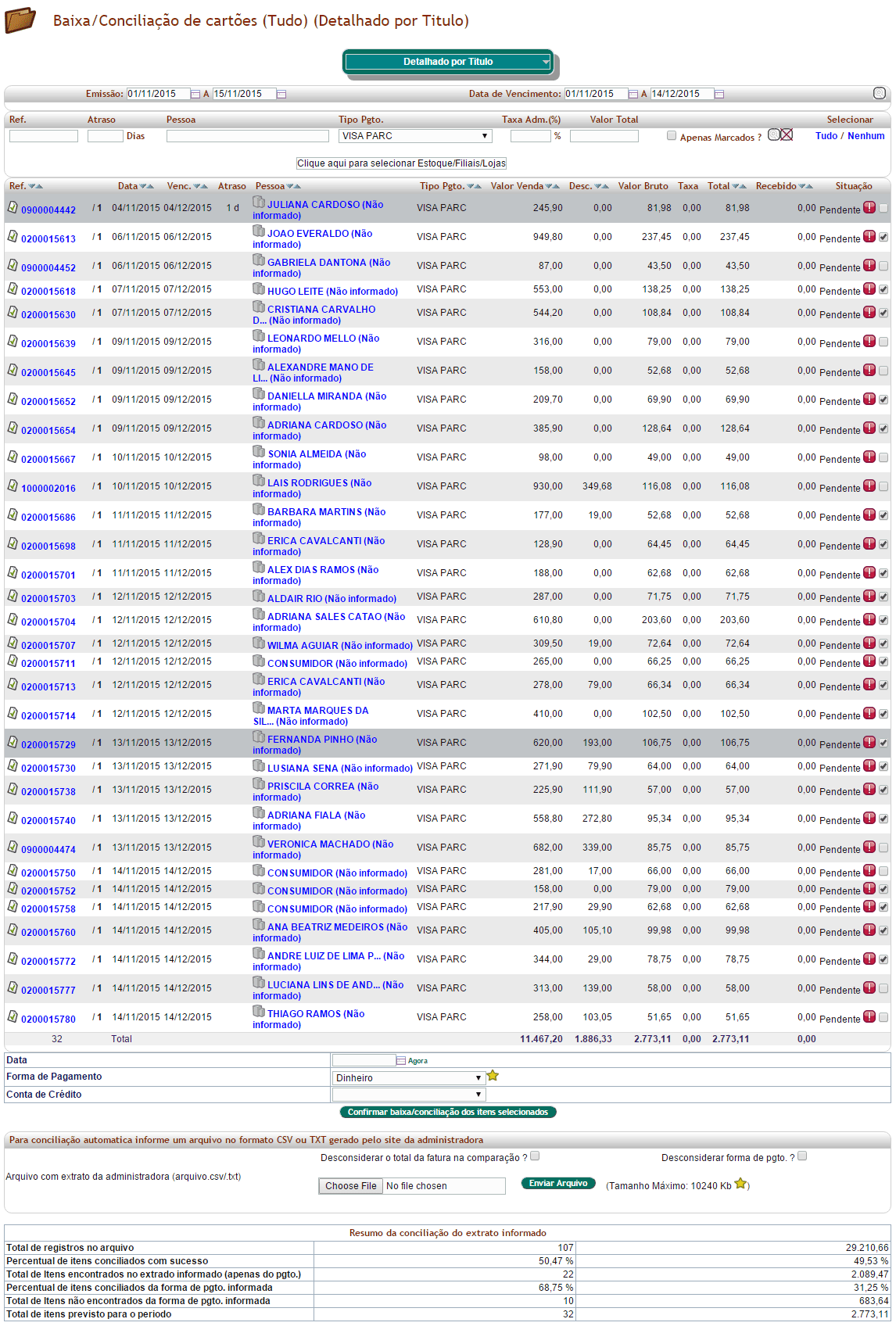896x1344 pixels.
Task: Sort by the Ref. column arrows
Action: tap(36, 187)
